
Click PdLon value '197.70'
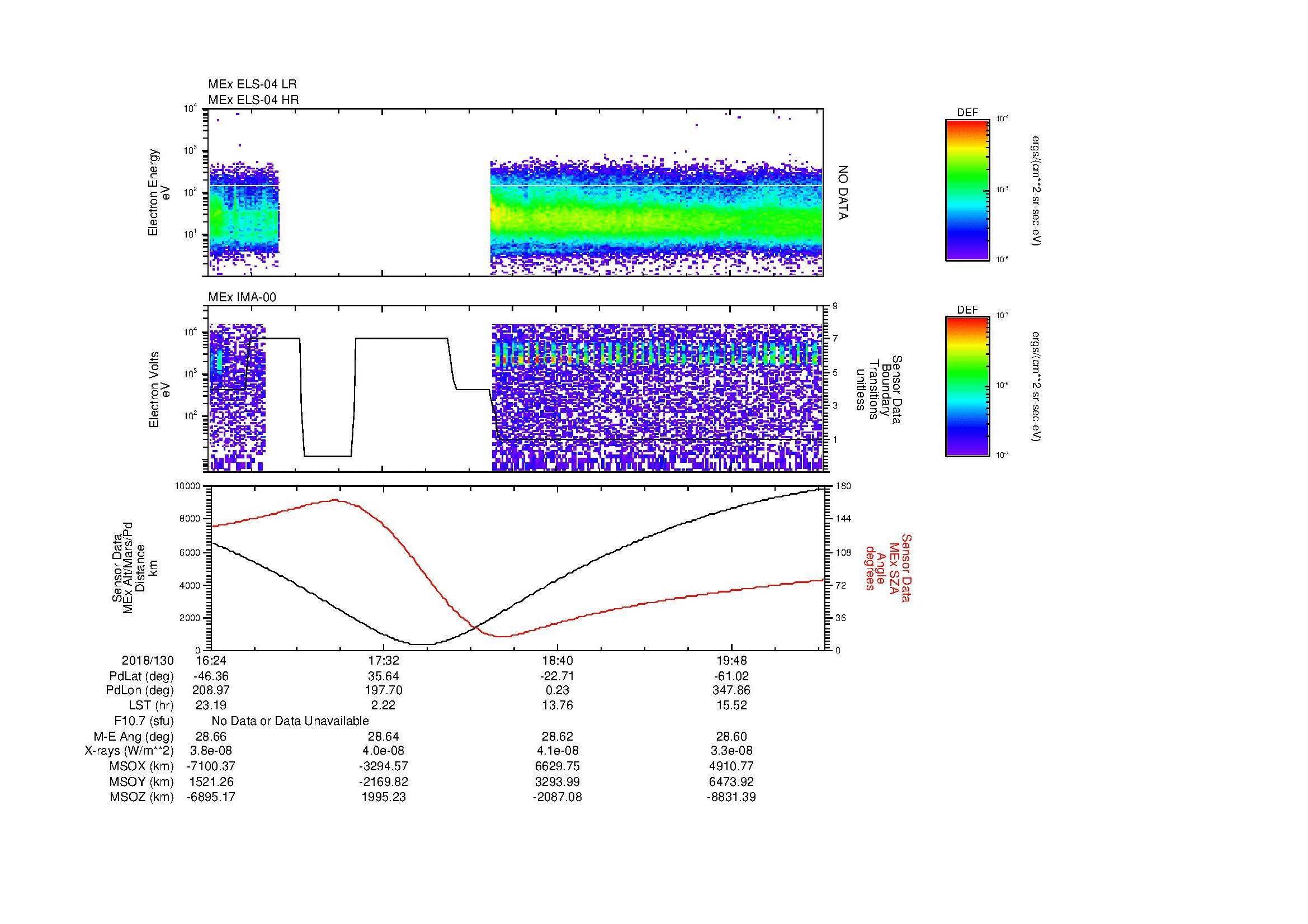pos(384,690)
